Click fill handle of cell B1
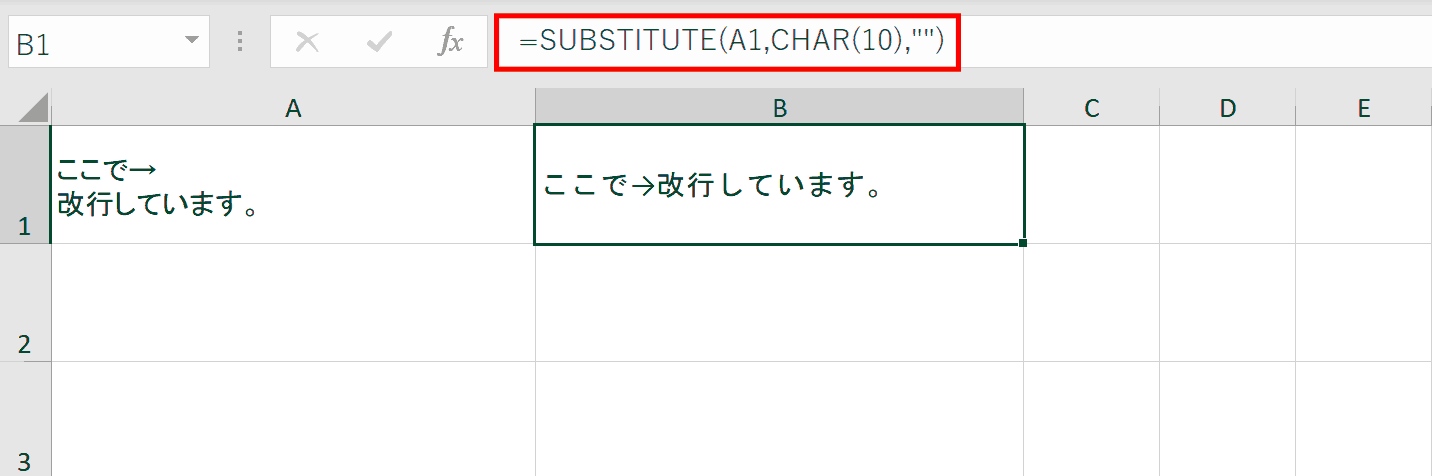 [x=1022, y=243]
